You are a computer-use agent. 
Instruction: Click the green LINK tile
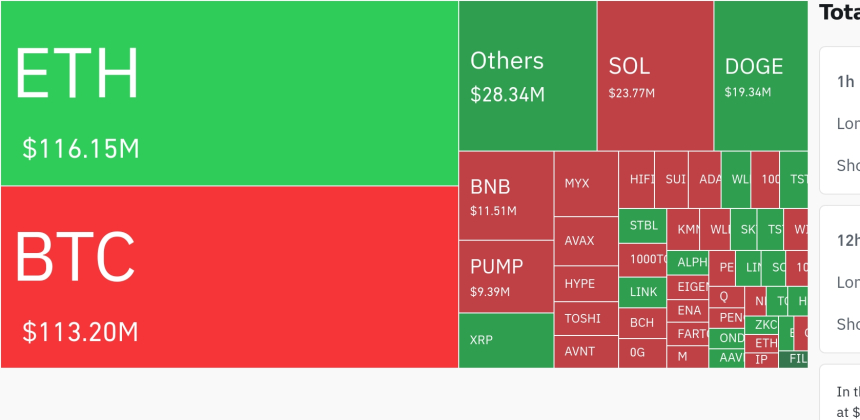pos(642,292)
